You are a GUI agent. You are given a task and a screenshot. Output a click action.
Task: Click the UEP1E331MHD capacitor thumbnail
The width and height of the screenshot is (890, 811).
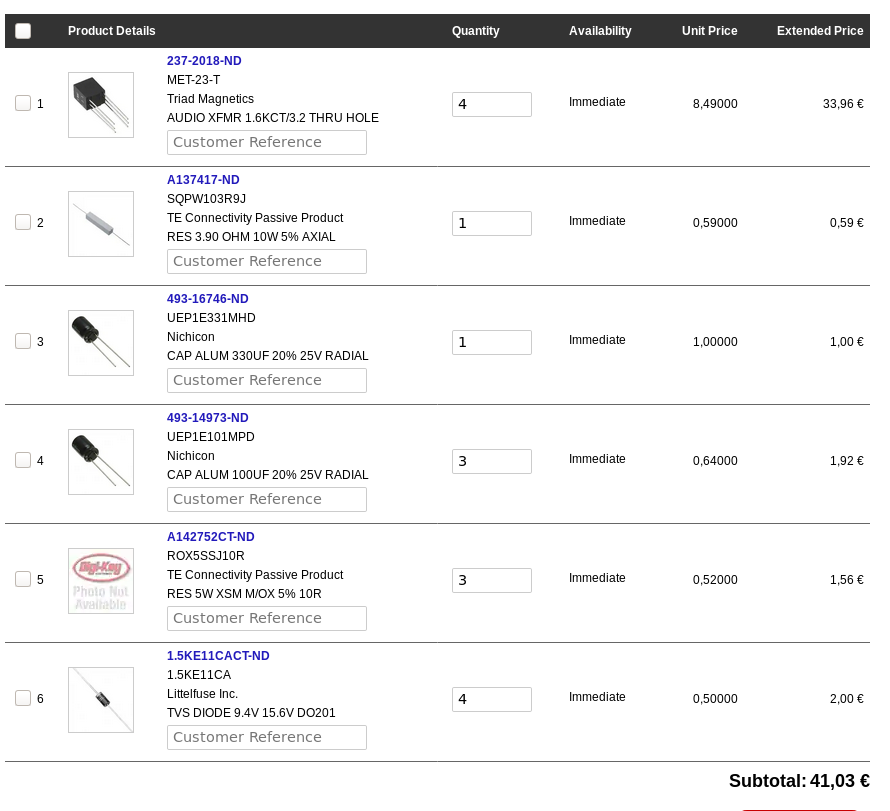point(101,343)
